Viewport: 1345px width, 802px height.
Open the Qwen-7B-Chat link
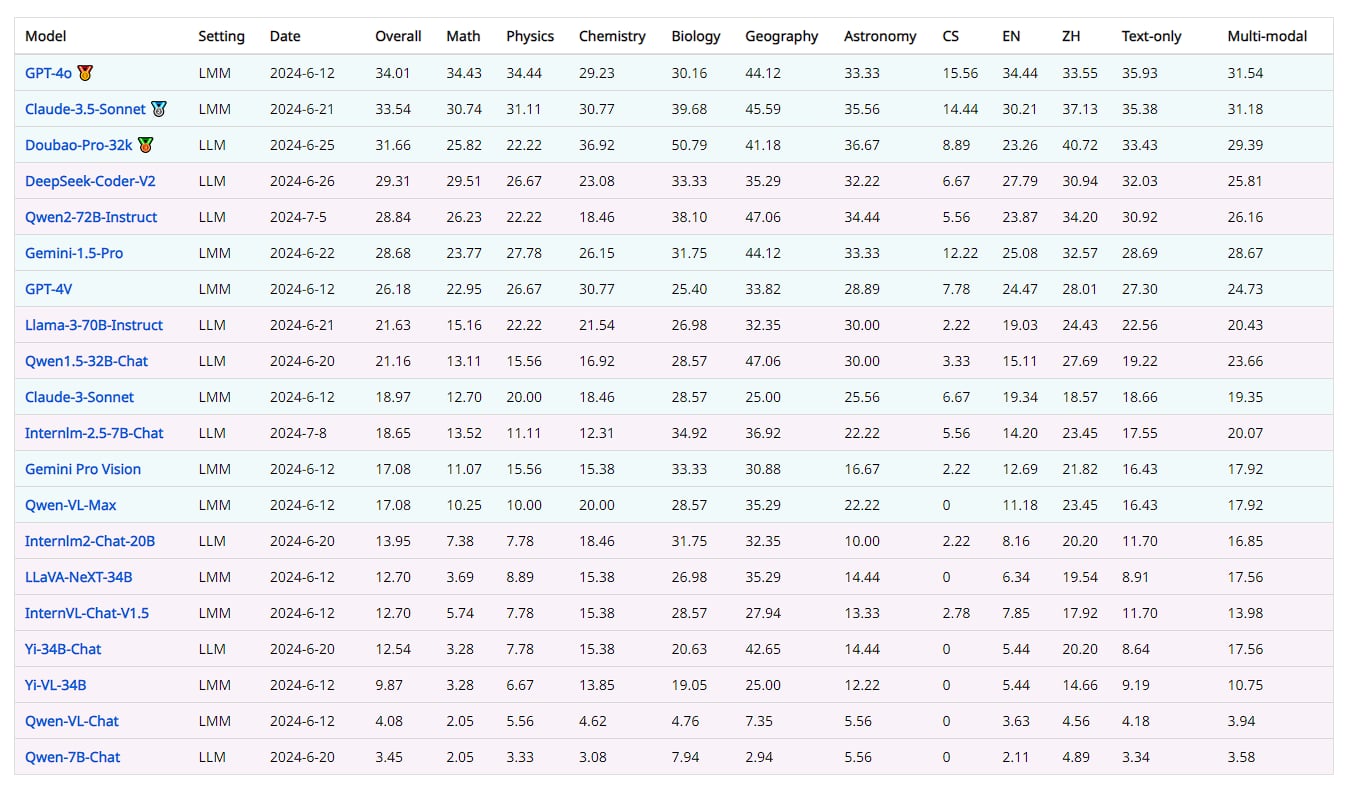[72, 757]
